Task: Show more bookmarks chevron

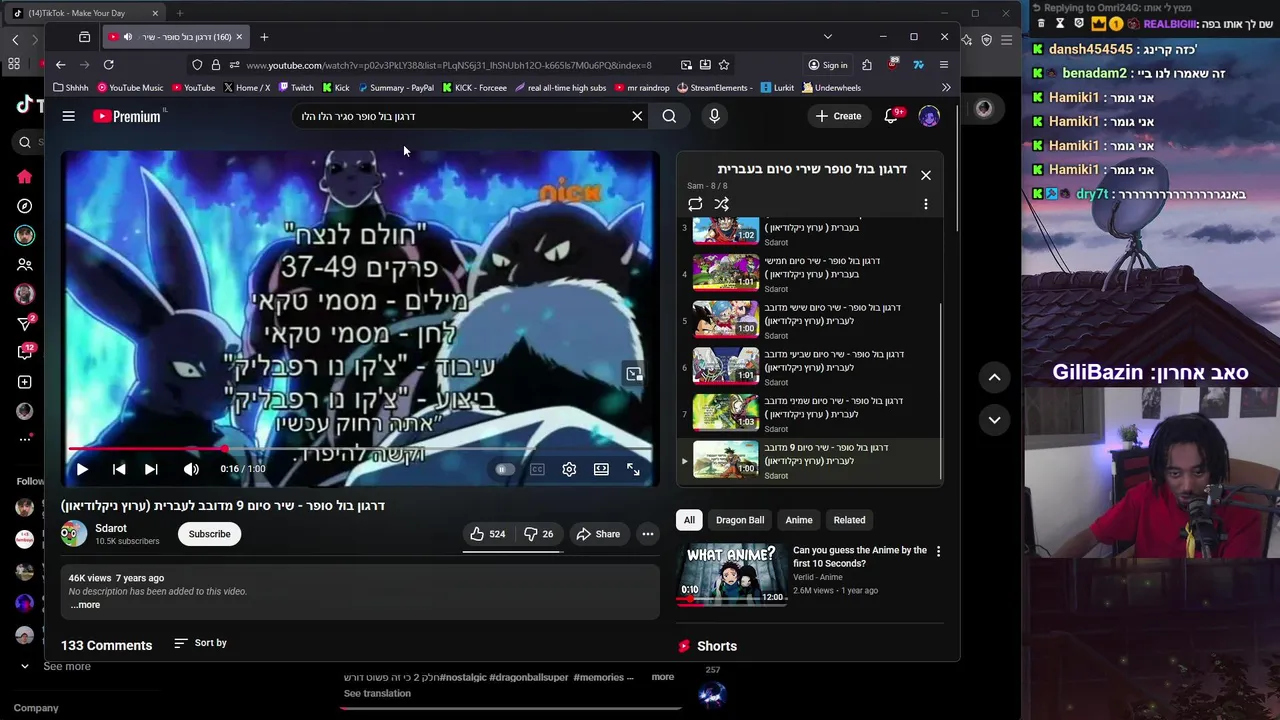Action: tap(946, 88)
